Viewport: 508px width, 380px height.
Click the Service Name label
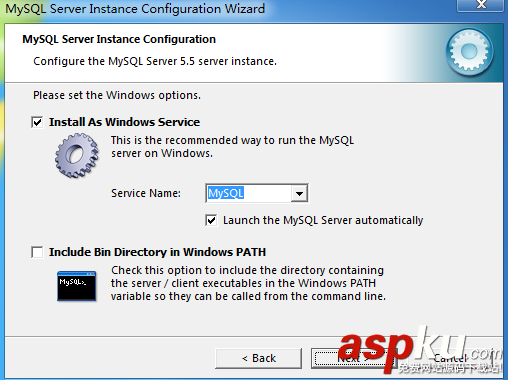click(x=146, y=193)
